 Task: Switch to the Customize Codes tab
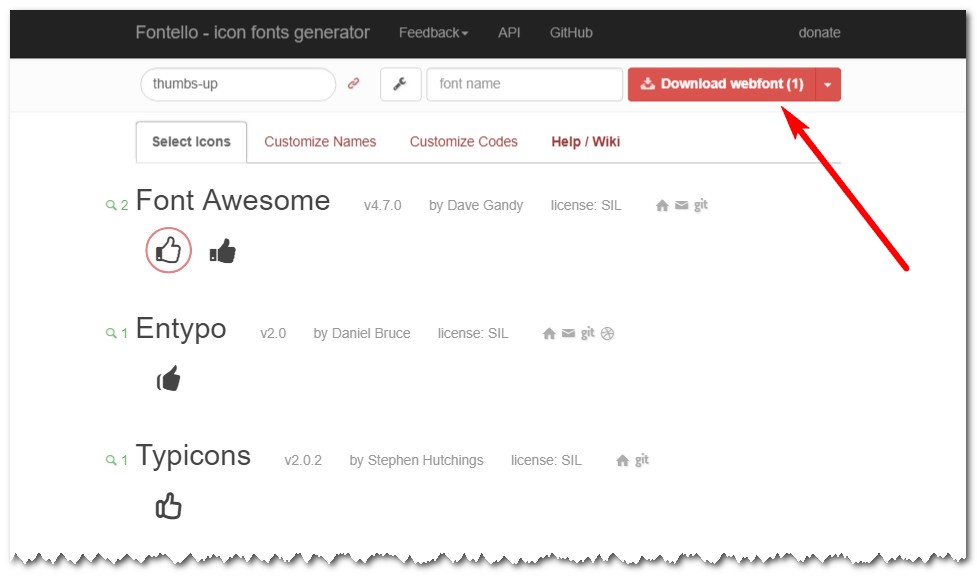[464, 142]
